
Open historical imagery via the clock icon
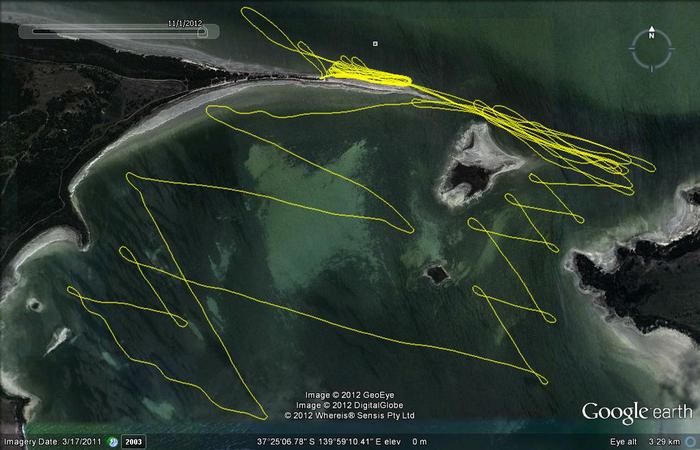[114, 441]
